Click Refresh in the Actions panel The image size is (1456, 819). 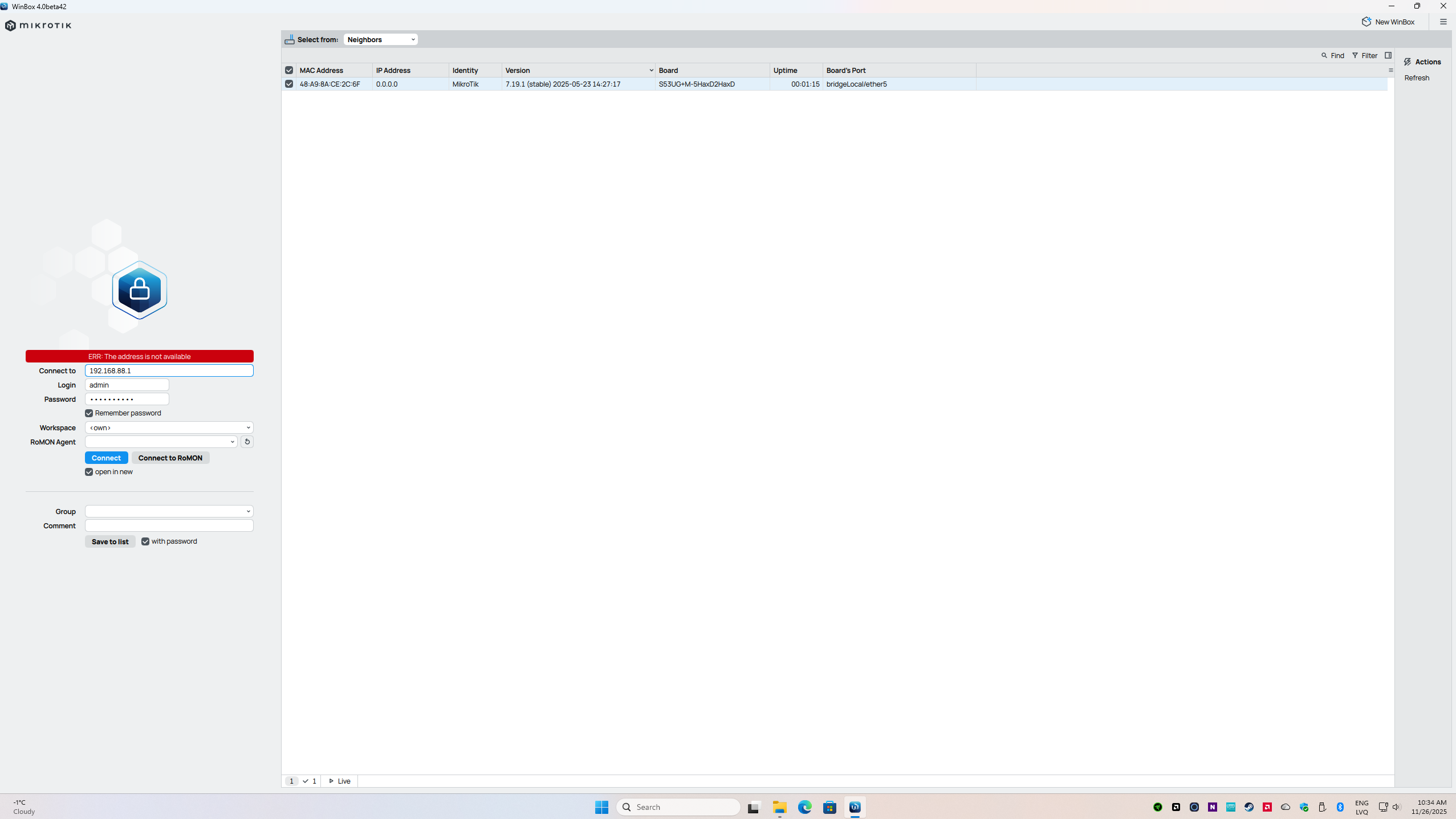pyautogui.click(x=1416, y=78)
